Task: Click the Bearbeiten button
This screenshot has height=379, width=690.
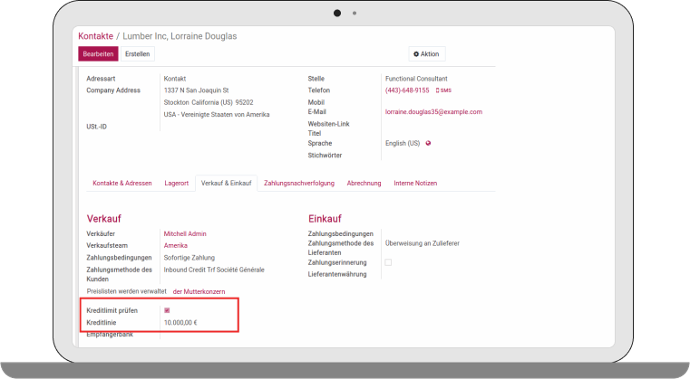Action: (x=98, y=54)
